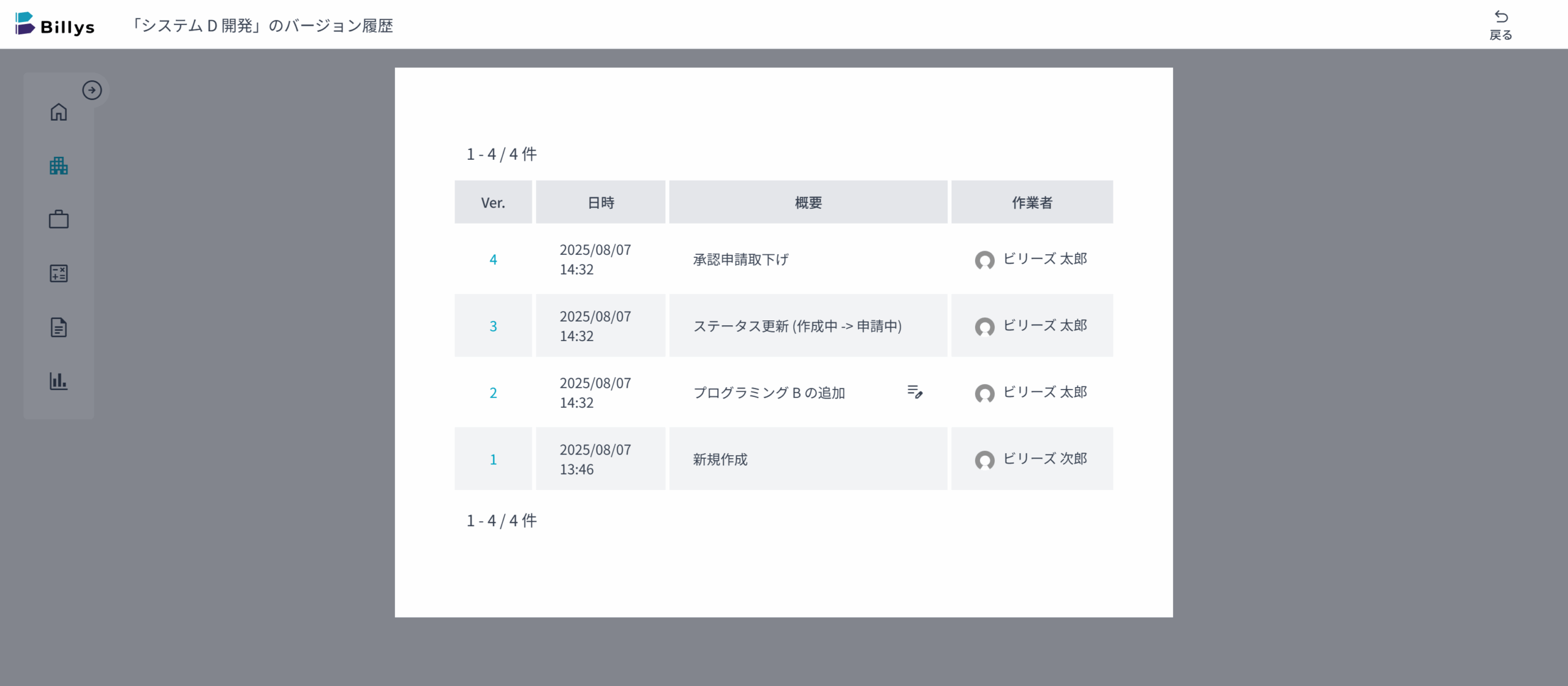Open the document icon in sidebar

(59, 327)
